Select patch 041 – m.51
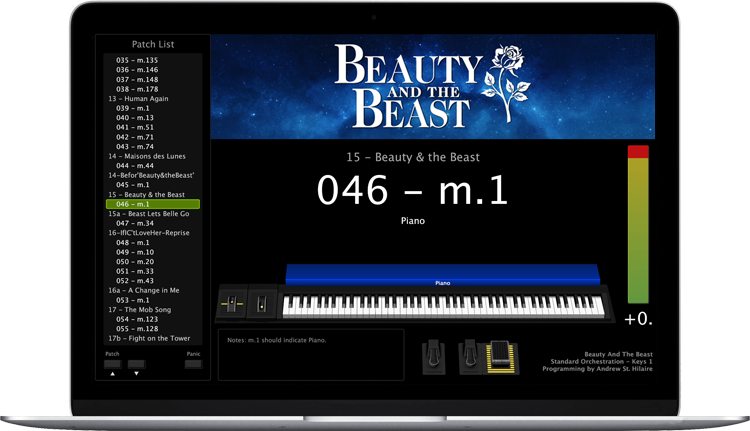Viewport: 750px width, 431px height. pos(153,127)
